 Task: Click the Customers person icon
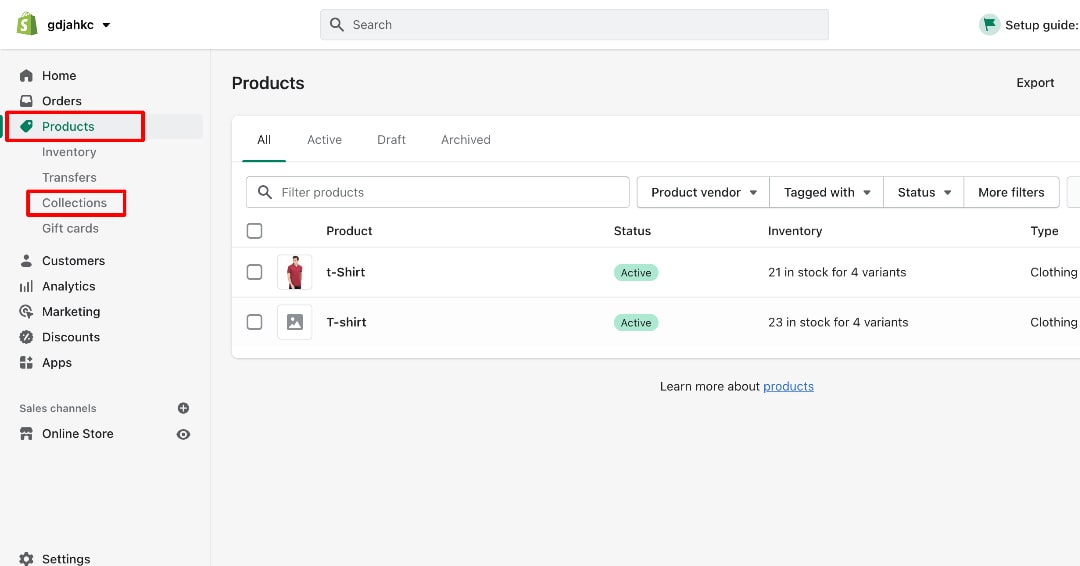tap(26, 261)
